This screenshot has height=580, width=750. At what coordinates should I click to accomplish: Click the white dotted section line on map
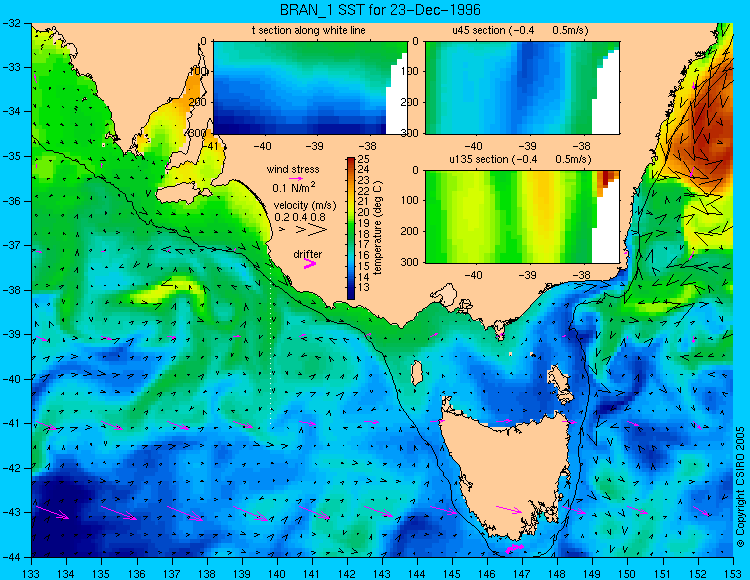[x=271, y=348]
